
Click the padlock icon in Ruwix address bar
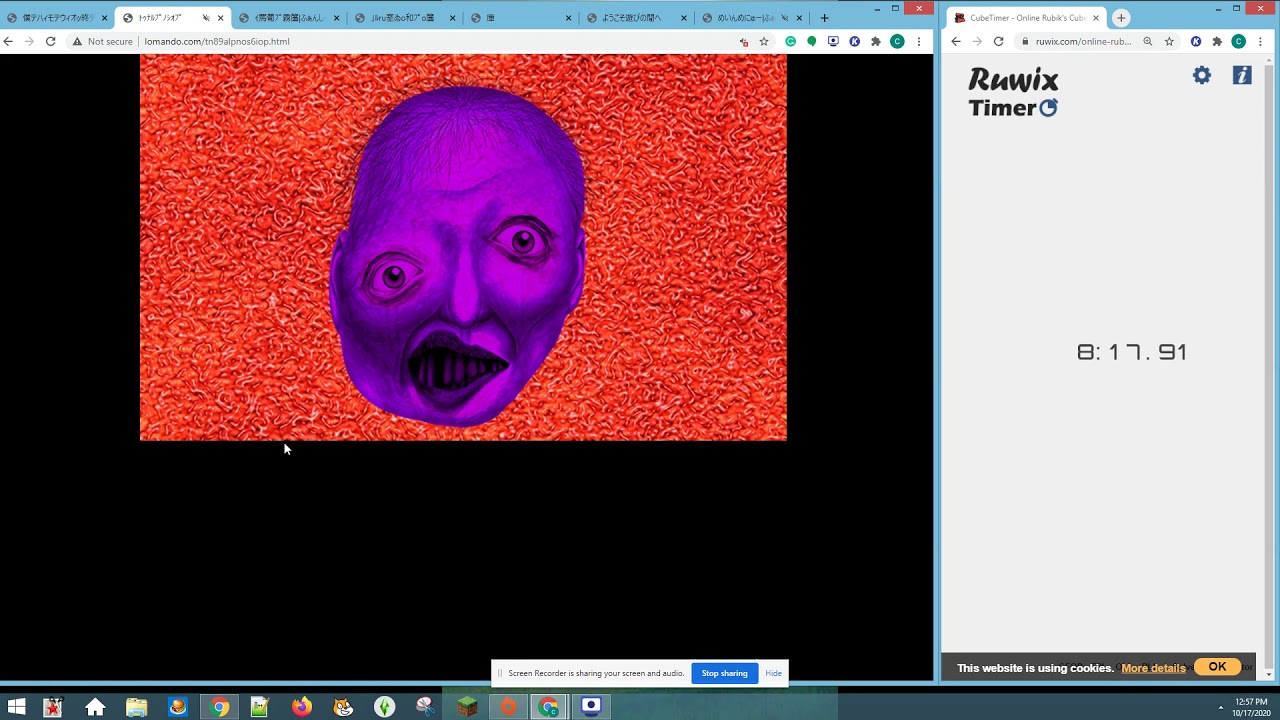click(1025, 41)
